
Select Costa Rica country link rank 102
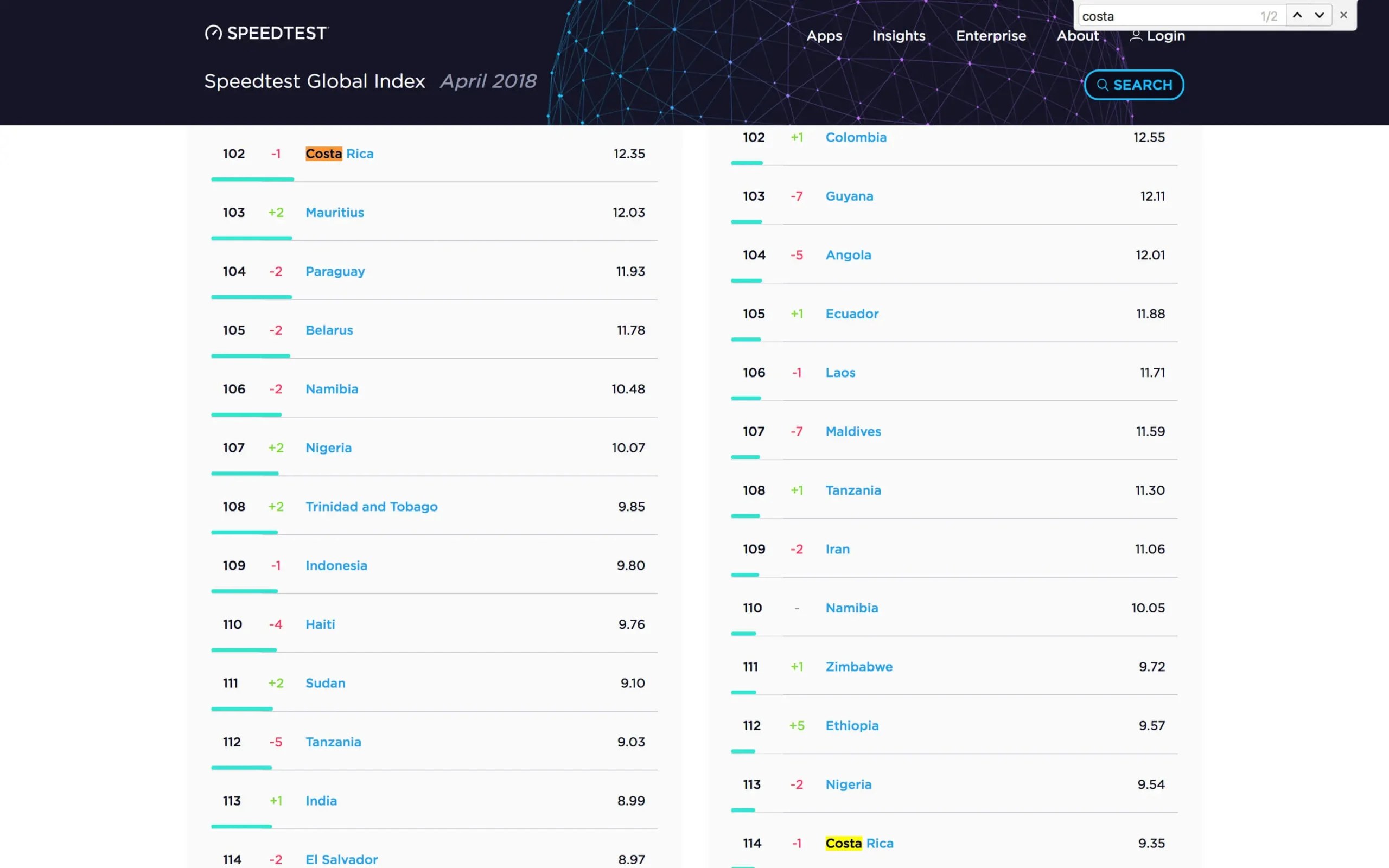coord(339,153)
